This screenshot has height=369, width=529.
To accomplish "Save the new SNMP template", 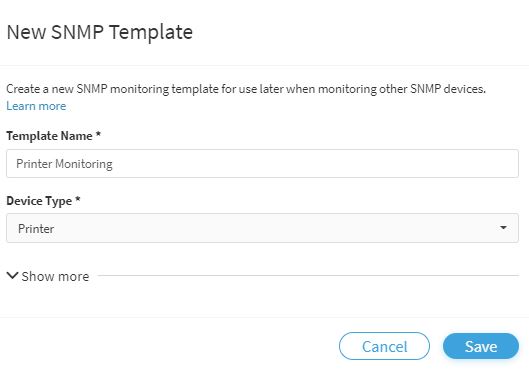I will click(480, 346).
